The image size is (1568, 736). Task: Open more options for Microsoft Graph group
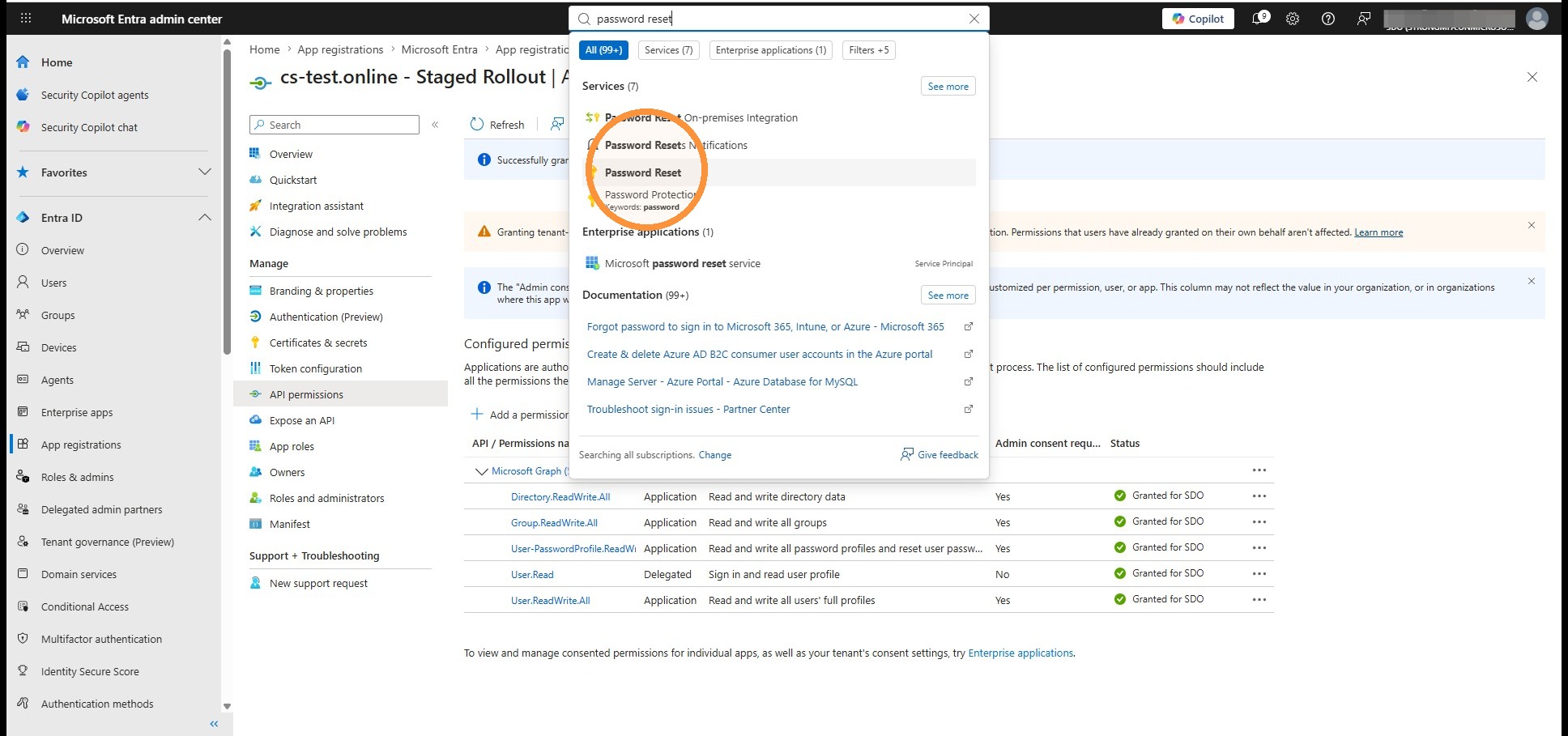coord(1259,470)
